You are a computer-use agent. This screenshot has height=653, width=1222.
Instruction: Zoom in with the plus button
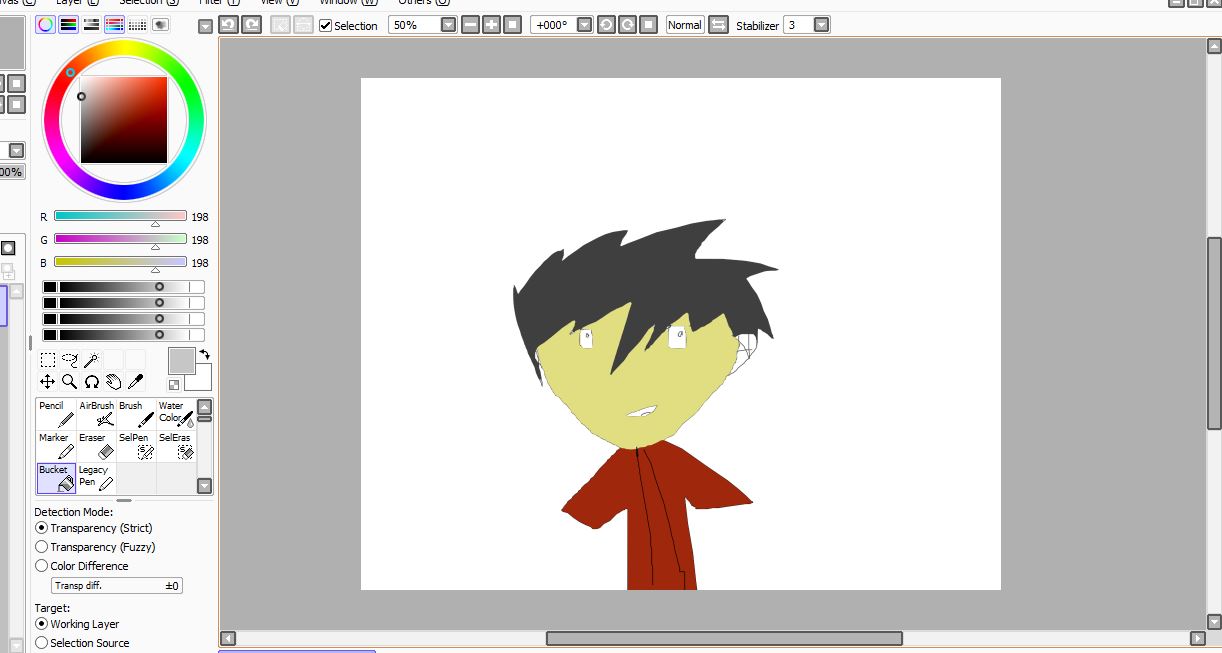492,25
